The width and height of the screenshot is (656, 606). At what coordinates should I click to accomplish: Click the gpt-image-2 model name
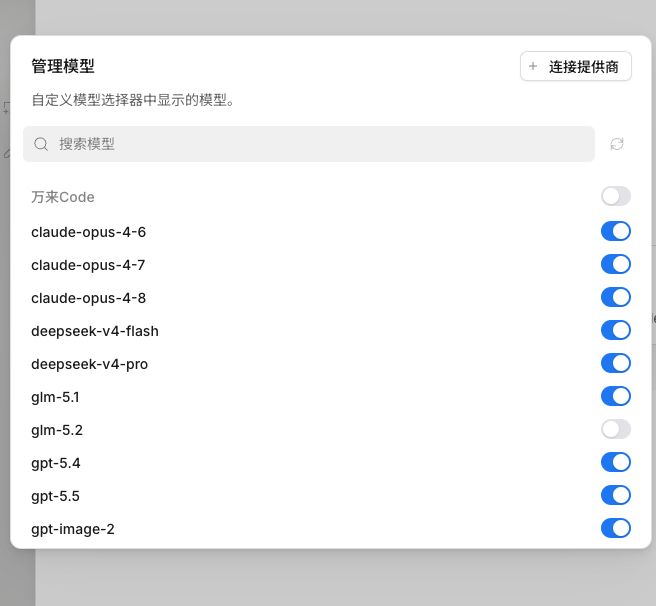pyautogui.click(x=73, y=529)
